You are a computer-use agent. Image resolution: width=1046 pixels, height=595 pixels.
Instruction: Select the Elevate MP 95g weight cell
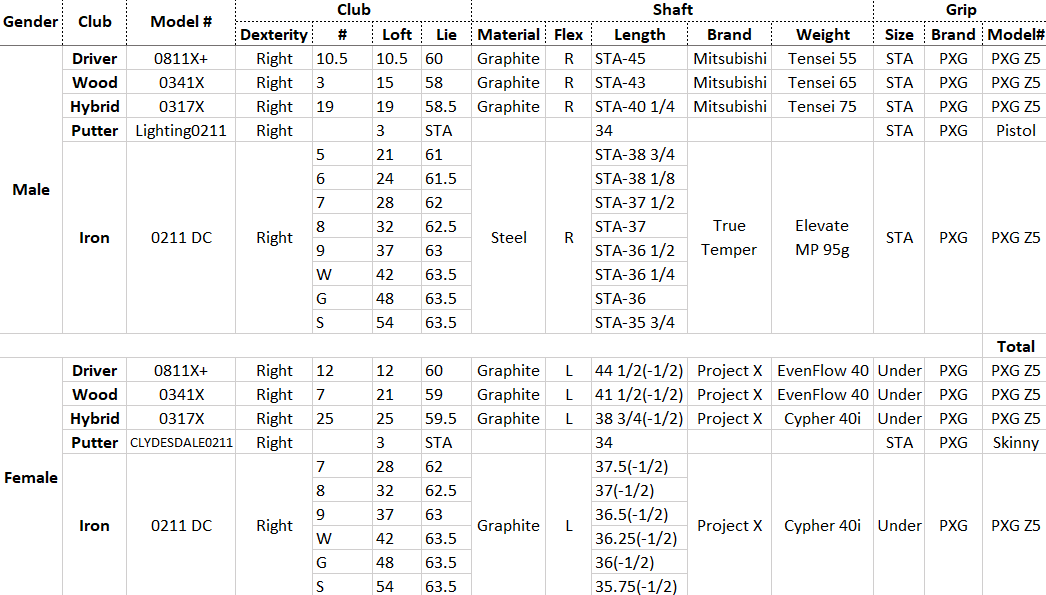coord(822,238)
